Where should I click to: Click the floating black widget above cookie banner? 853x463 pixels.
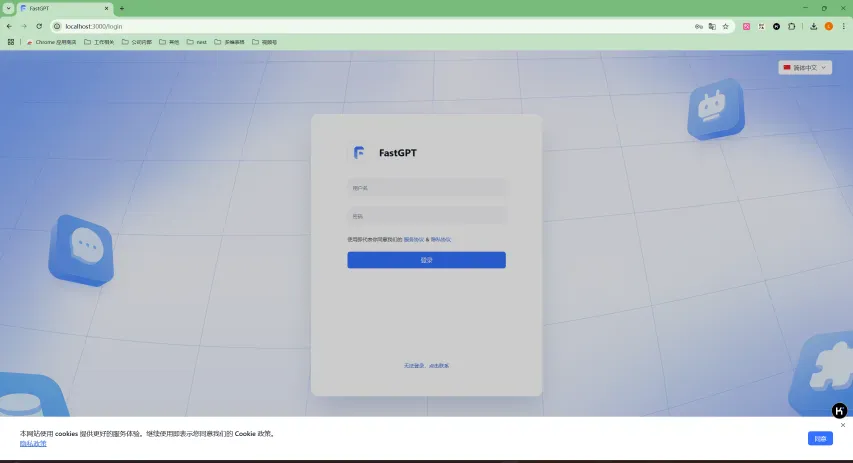(839, 410)
